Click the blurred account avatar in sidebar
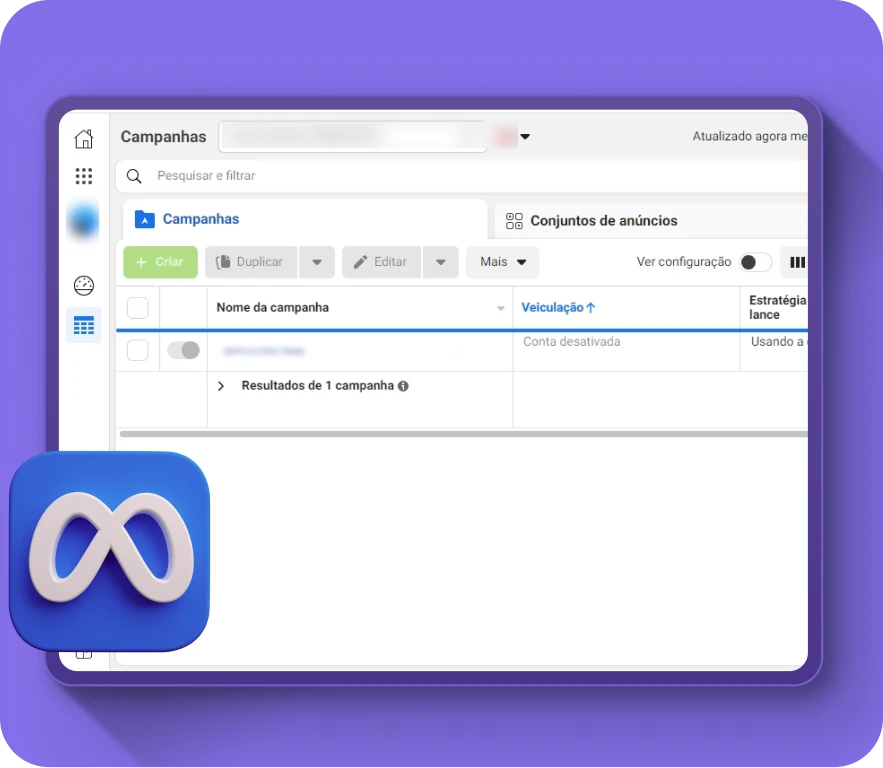 tap(83, 221)
